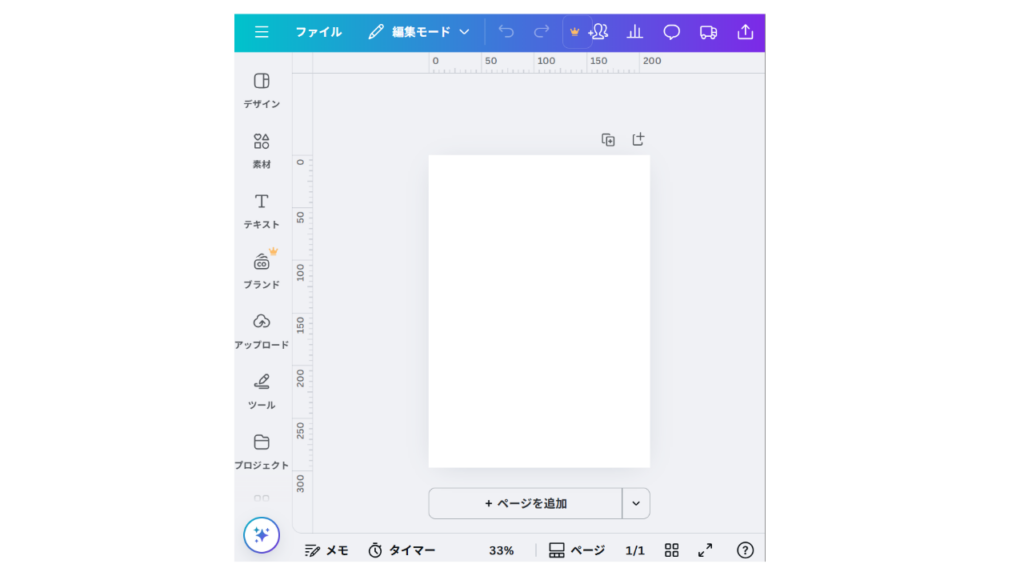
Task: Open the デザイン sidebar tab
Action: point(261,89)
